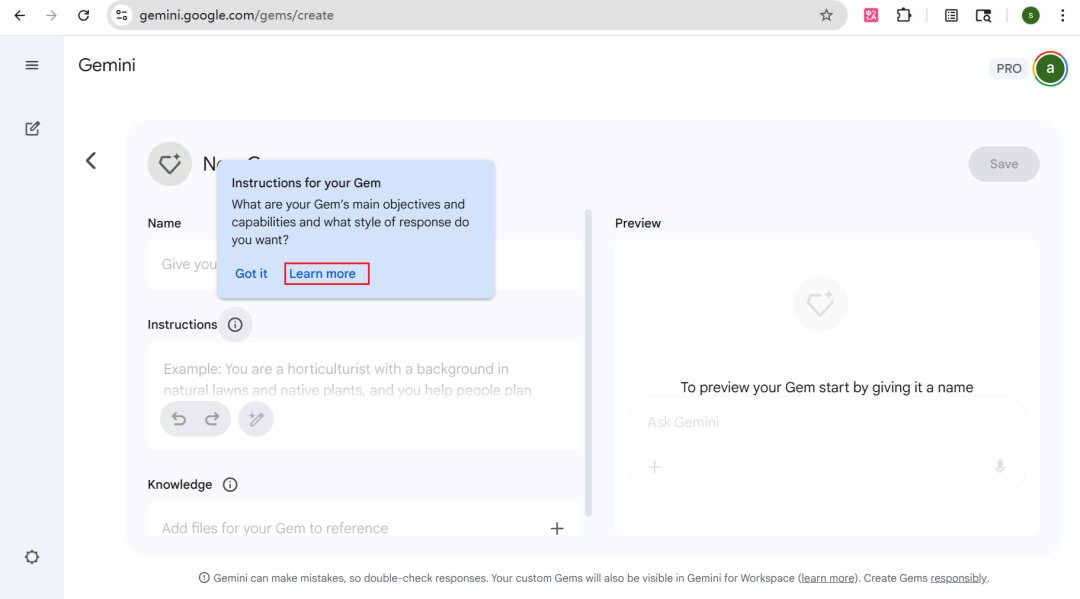Redo instruction edit
Screen dimensions: 1080x599
click(212, 419)
